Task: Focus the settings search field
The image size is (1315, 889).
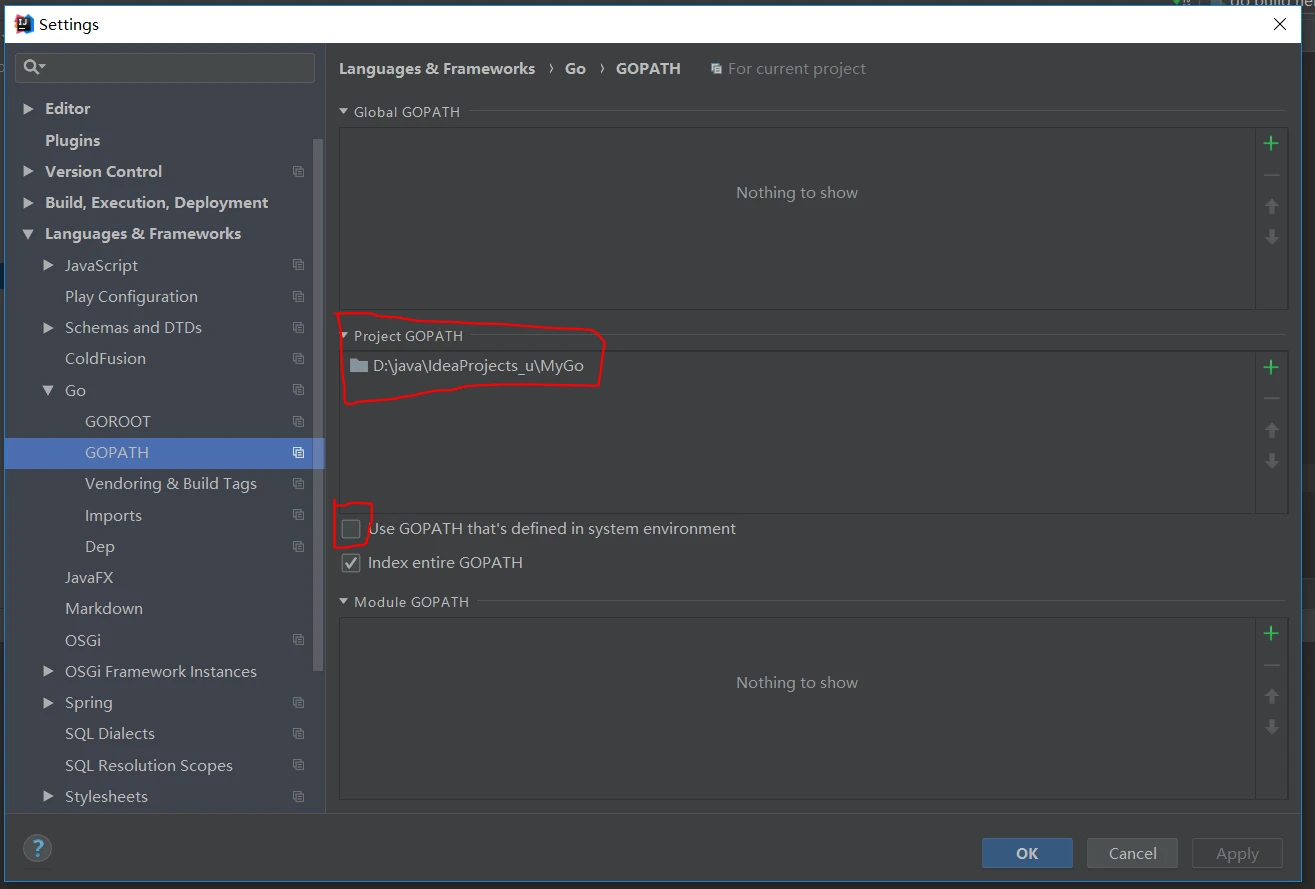Action: pos(165,67)
